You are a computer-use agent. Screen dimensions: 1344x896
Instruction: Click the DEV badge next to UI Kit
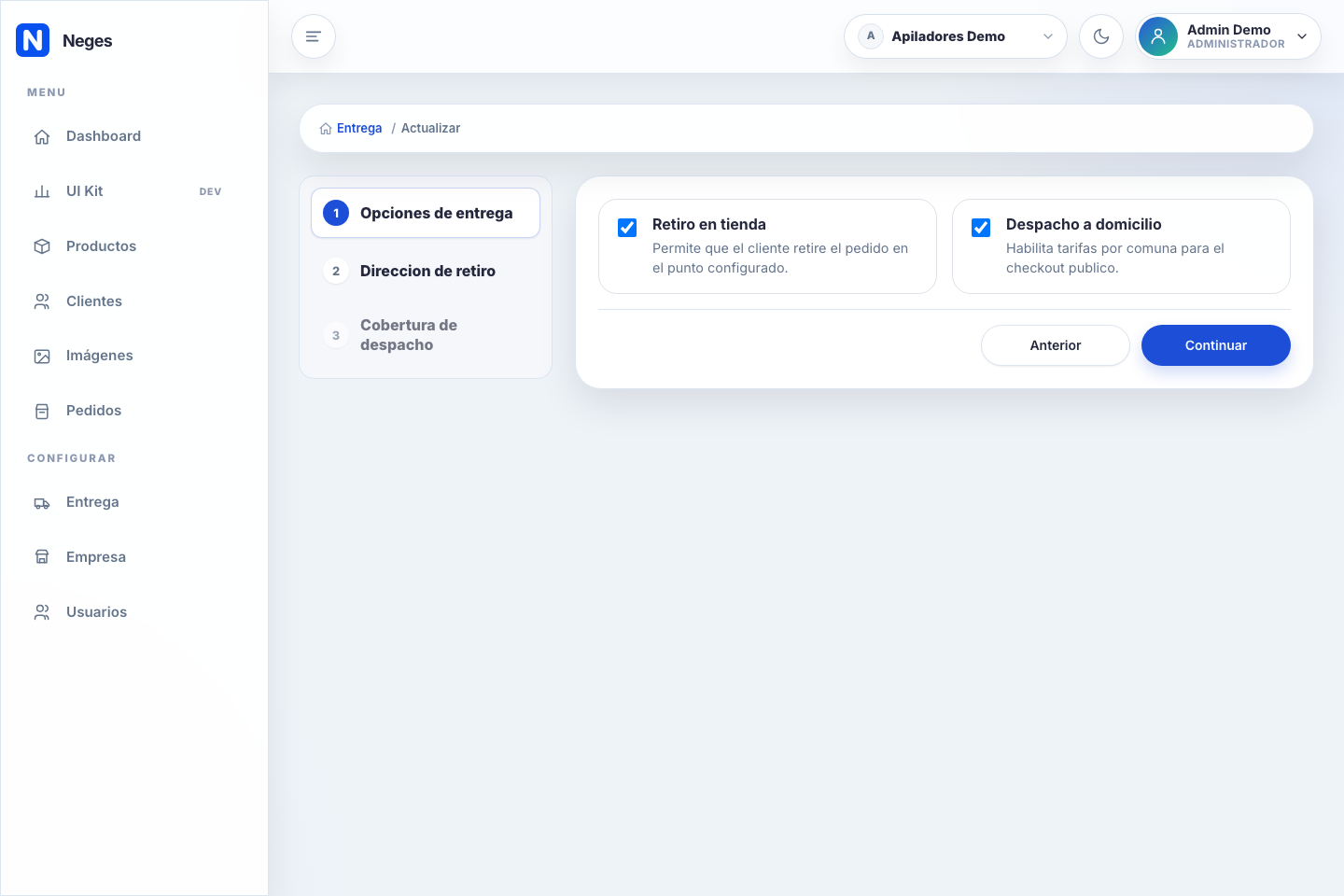click(210, 191)
